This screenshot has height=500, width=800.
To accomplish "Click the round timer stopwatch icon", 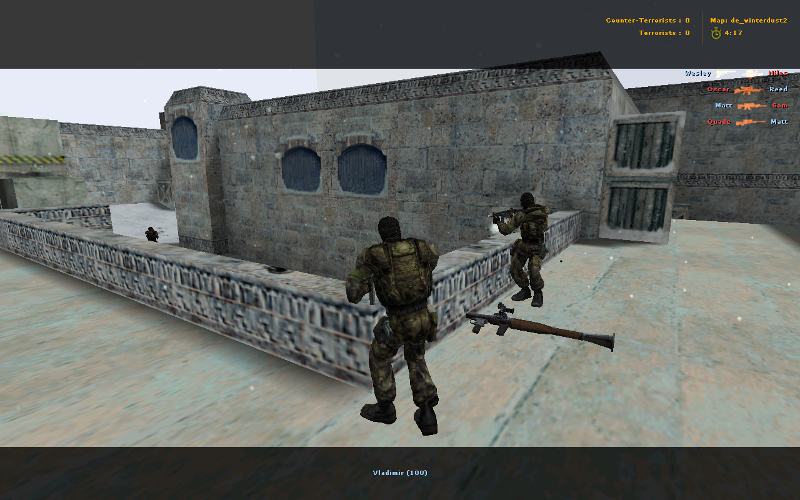I will click(716, 33).
